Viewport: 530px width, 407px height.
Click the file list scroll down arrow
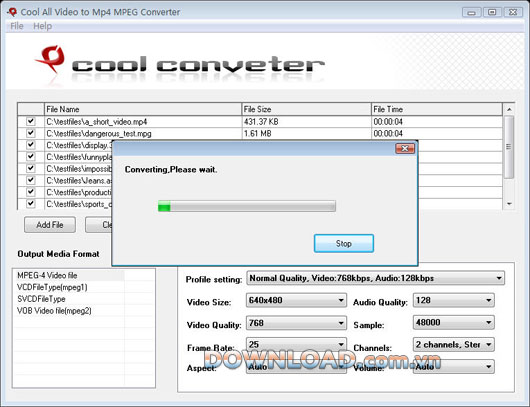pyautogui.click(x=509, y=204)
